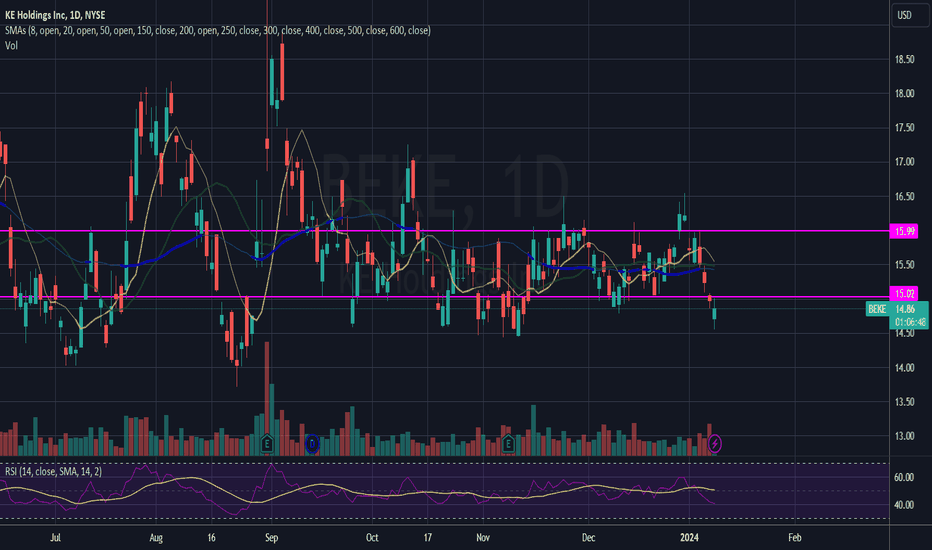Click the 01:06:48 countdown timer label
The image size is (932, 550).
910,322
